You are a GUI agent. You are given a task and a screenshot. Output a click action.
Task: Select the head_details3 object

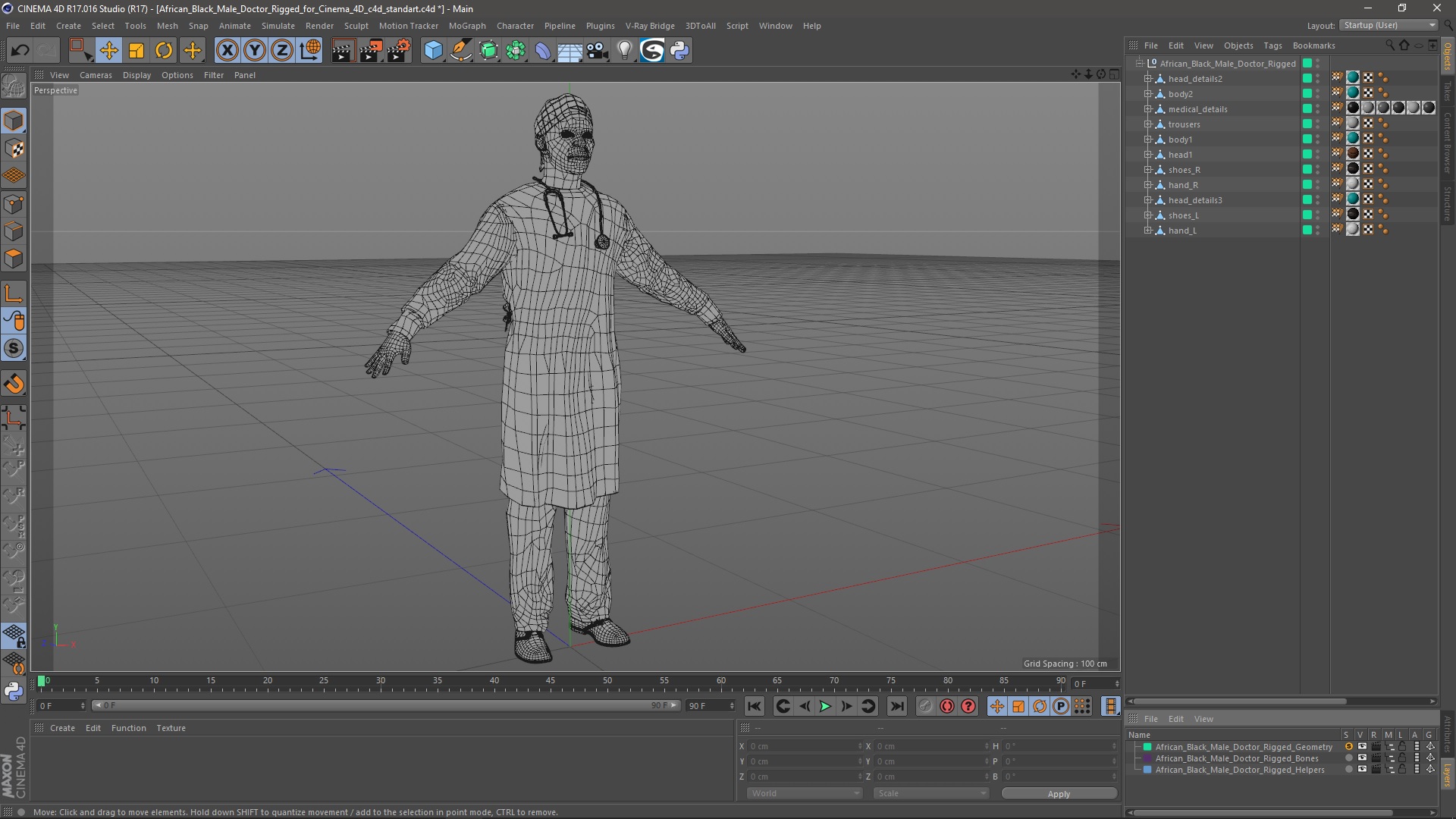[x=1194, y=200]
